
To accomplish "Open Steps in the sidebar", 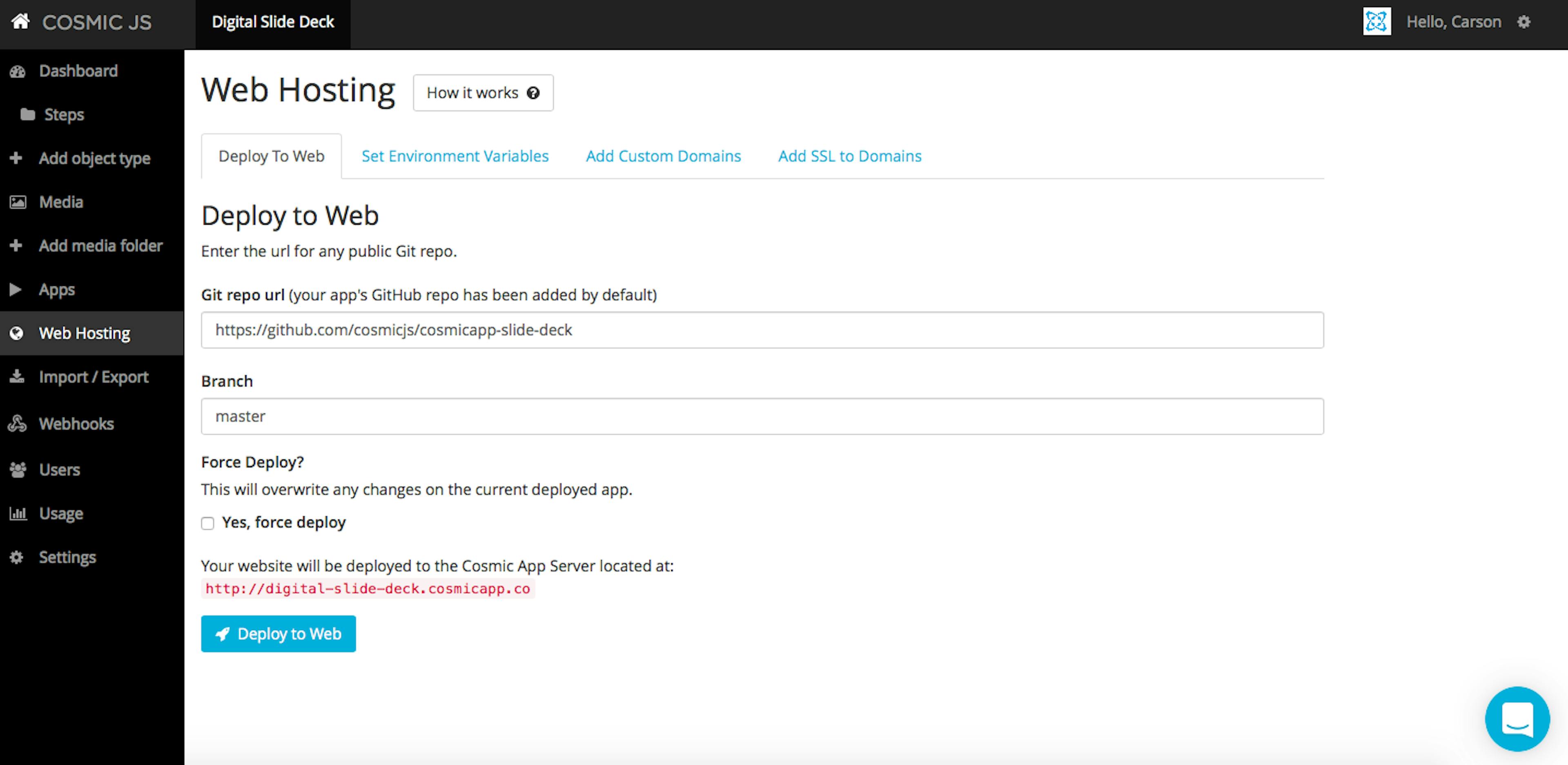I will (x=92, y=114).
